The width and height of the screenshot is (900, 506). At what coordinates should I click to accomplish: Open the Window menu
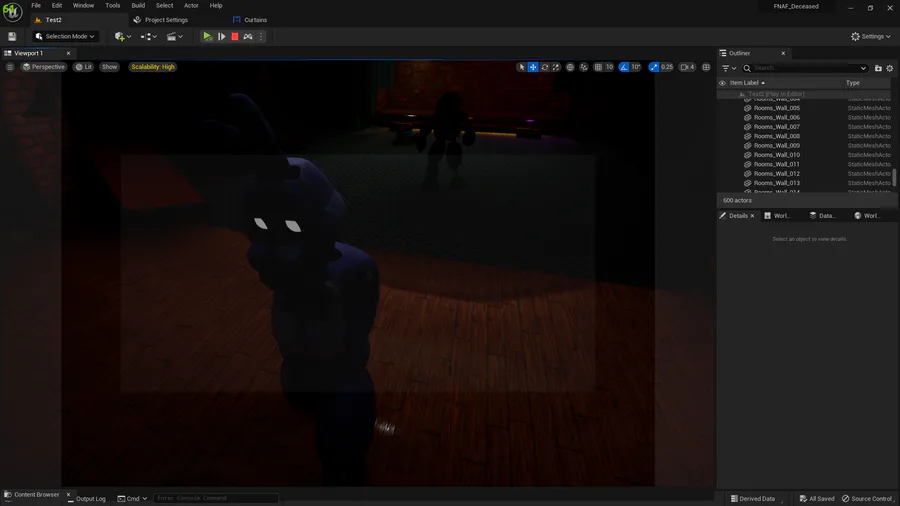(x=83, y=5)
